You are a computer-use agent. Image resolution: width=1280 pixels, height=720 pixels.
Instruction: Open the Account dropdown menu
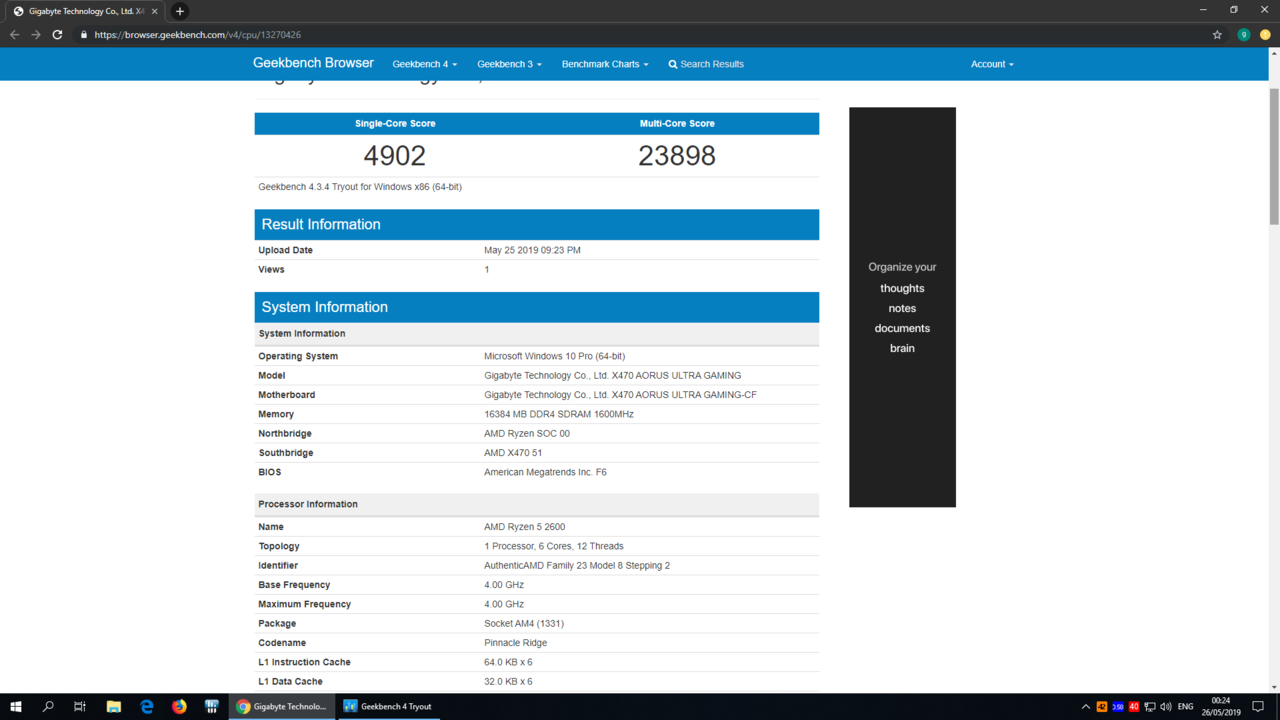tap(992, 64)
